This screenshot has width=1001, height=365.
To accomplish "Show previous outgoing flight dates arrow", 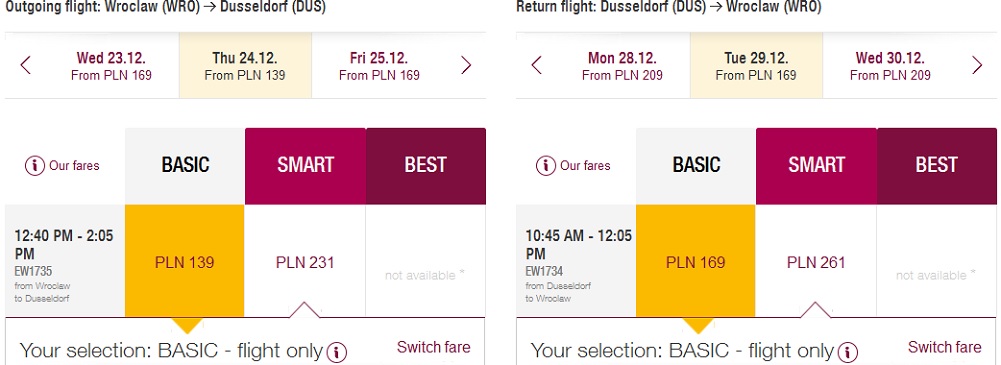I will tap(26, 65).
